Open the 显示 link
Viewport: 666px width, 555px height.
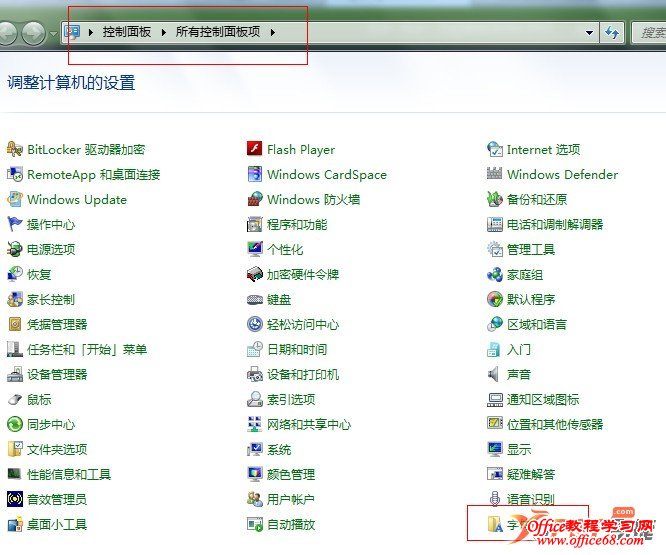(x=519, y=449)
